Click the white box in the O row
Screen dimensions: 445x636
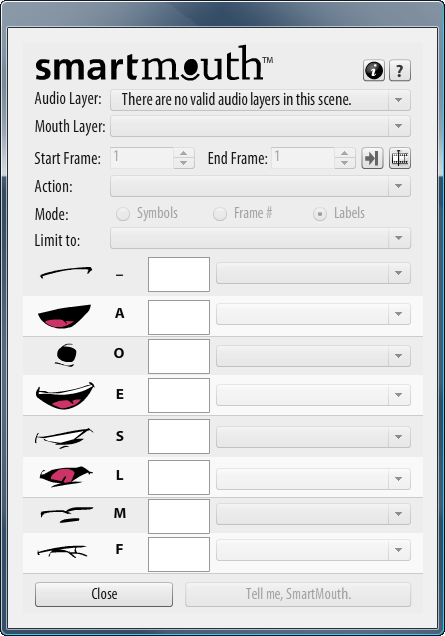(179, 356)
